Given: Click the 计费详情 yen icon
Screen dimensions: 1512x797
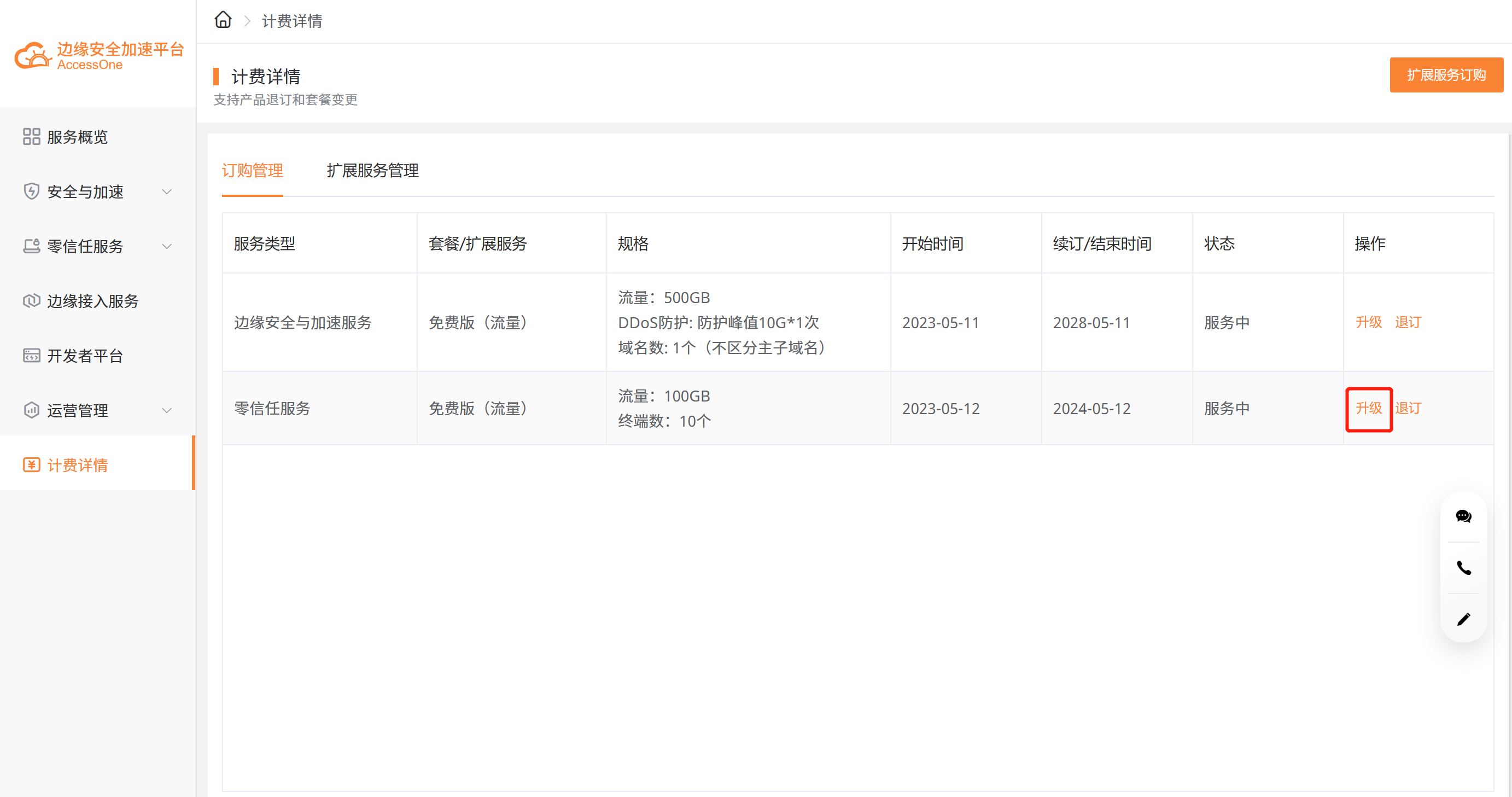Looking at the screenshot, I should [32, 464].
